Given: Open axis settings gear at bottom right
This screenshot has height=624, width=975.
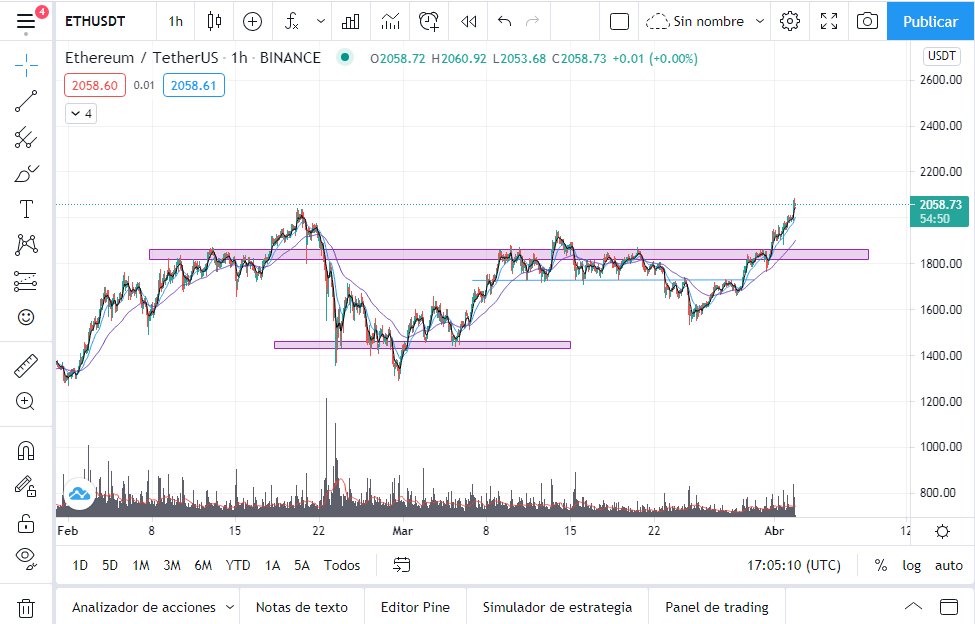Looking at the screenshot, I should 943,531.
